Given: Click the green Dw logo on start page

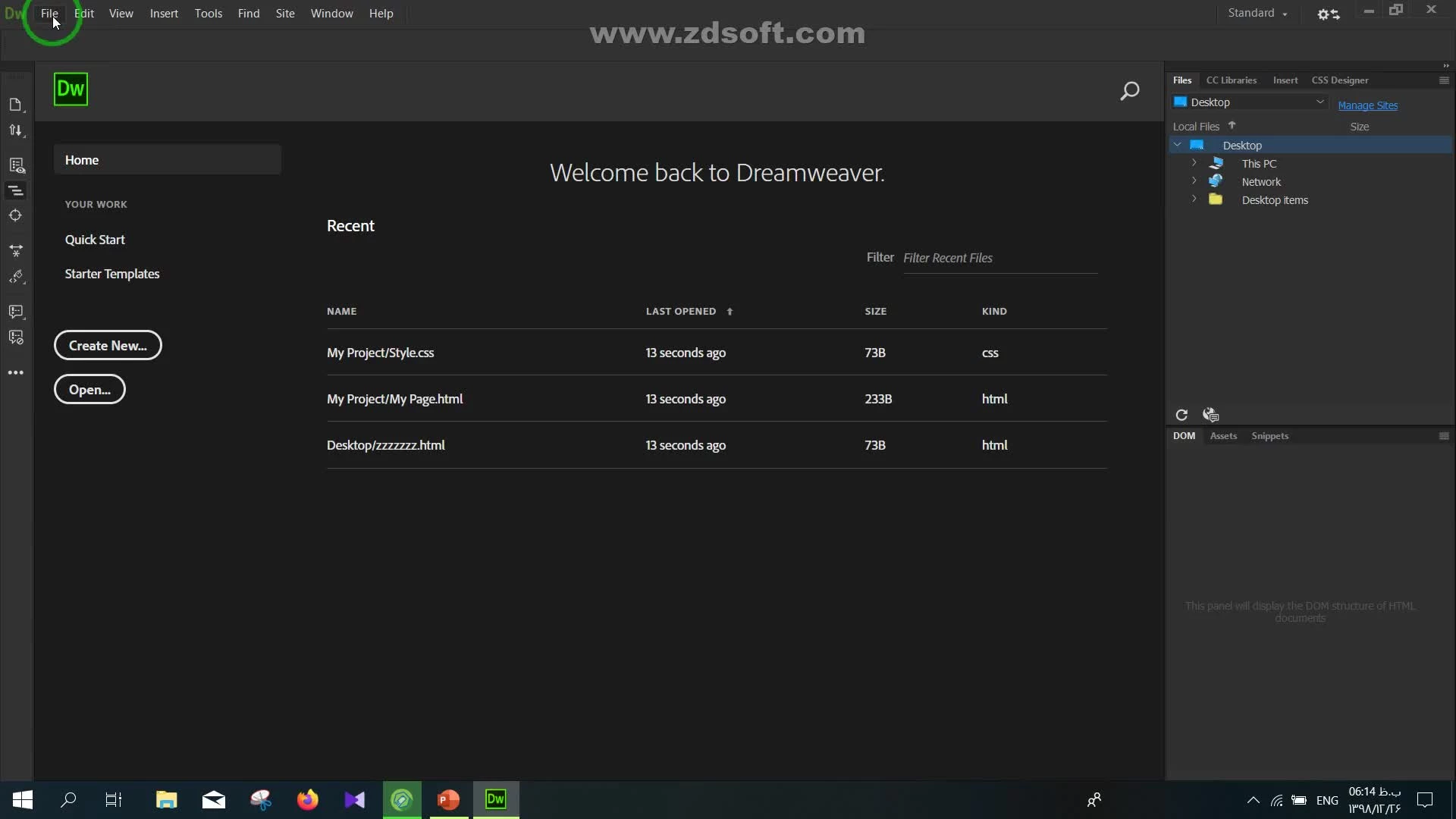Looking at the screenshot, I should click(71, 89).
